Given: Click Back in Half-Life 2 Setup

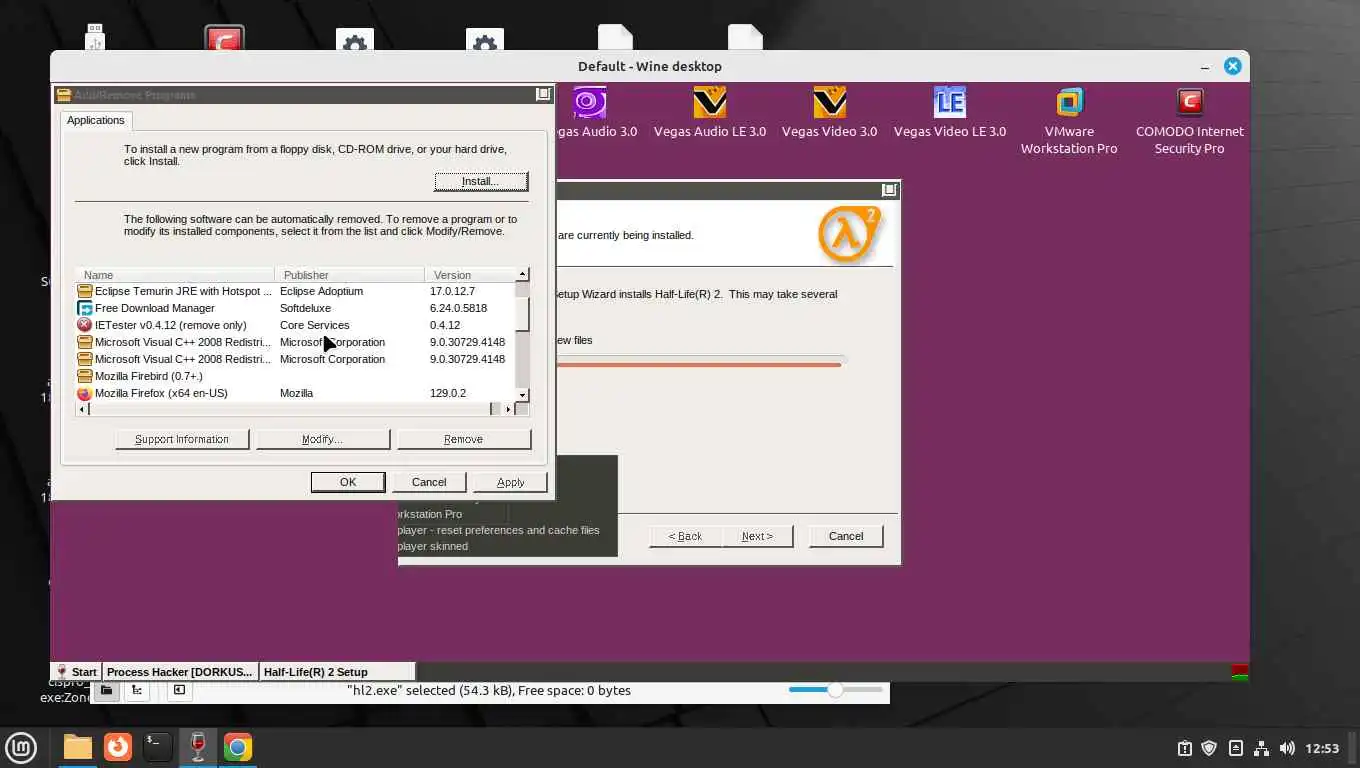Looking at the screenshot, I should click(x=685, y=536).
